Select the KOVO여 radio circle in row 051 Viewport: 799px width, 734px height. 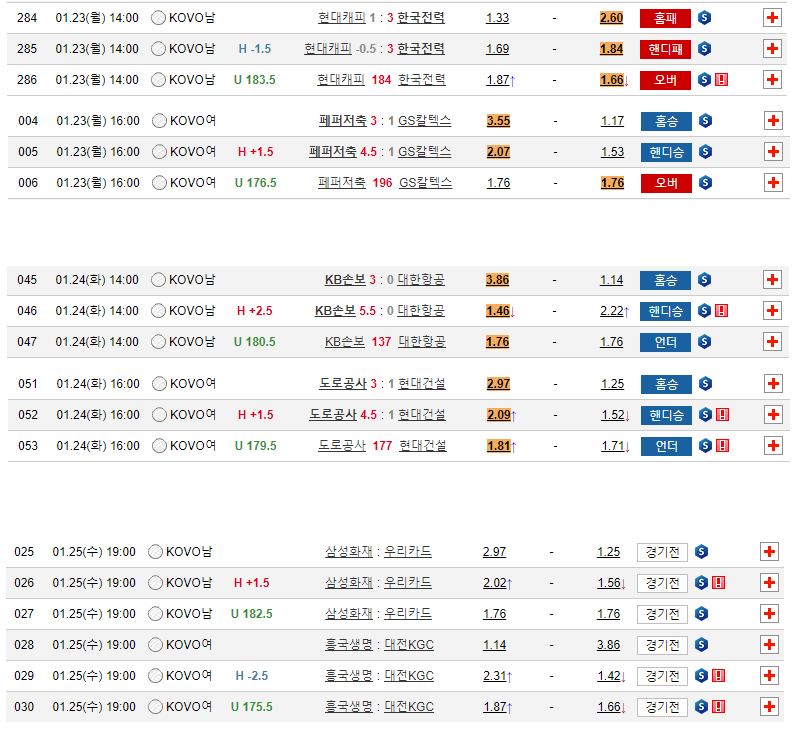click(x=159, y=384)
